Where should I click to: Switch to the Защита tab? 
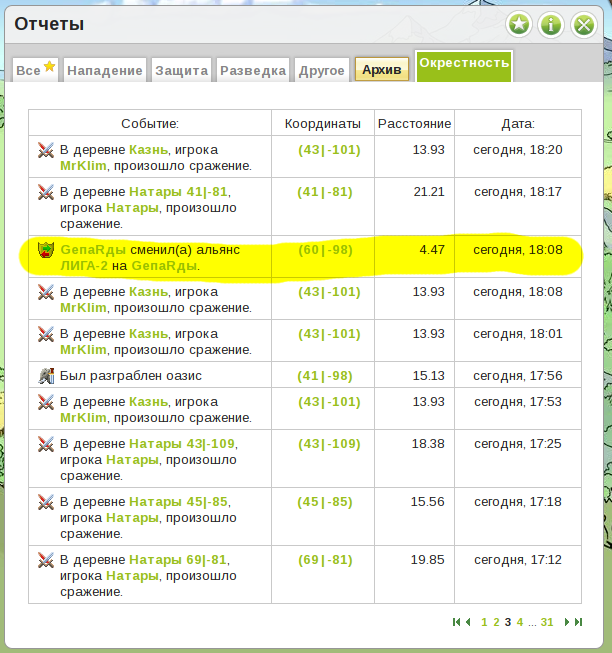coord(182,70)
